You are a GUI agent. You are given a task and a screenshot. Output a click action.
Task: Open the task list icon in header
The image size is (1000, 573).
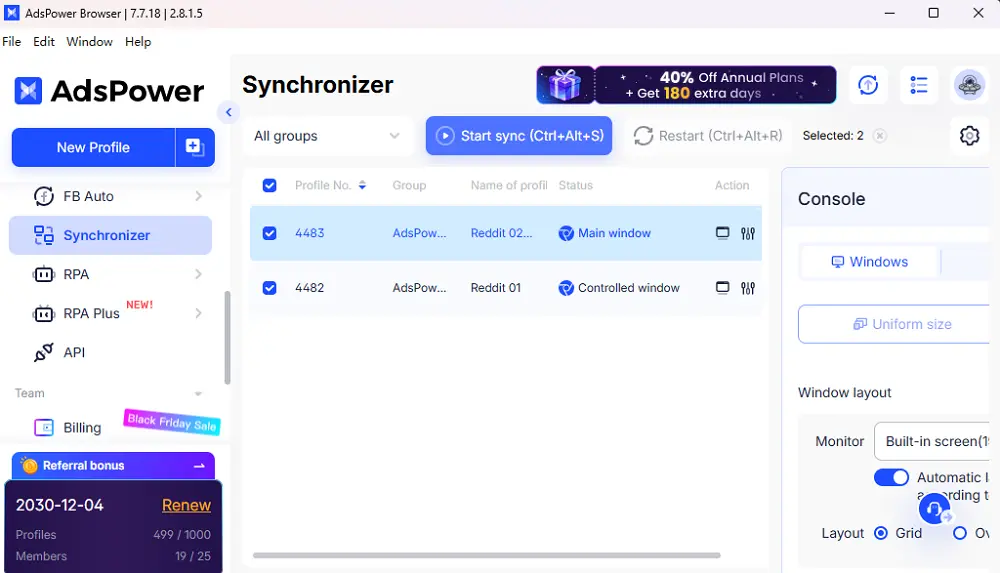[x=918, y=85]
